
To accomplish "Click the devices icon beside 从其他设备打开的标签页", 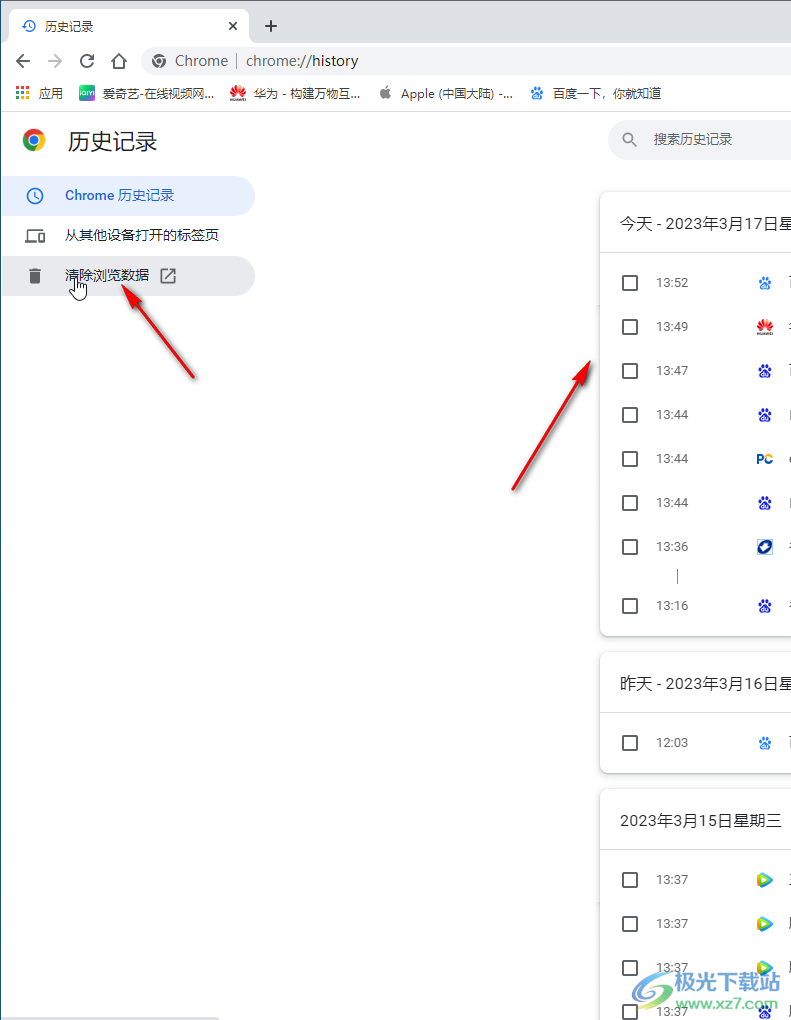I will (x=35, y=235).
